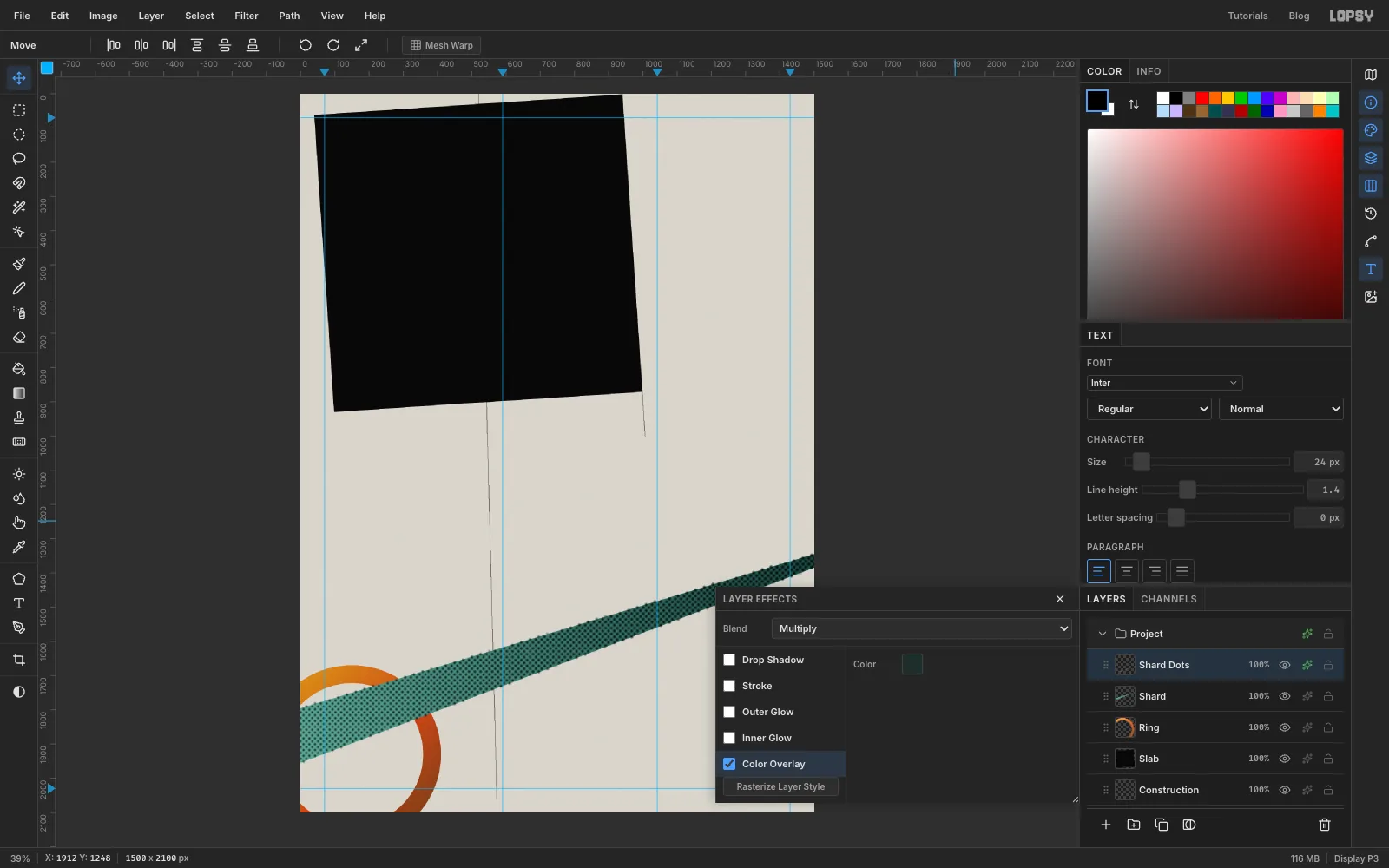Click Rasterize Layer Style button
This screenshot has width=1389, height=868.
point(780,786)
